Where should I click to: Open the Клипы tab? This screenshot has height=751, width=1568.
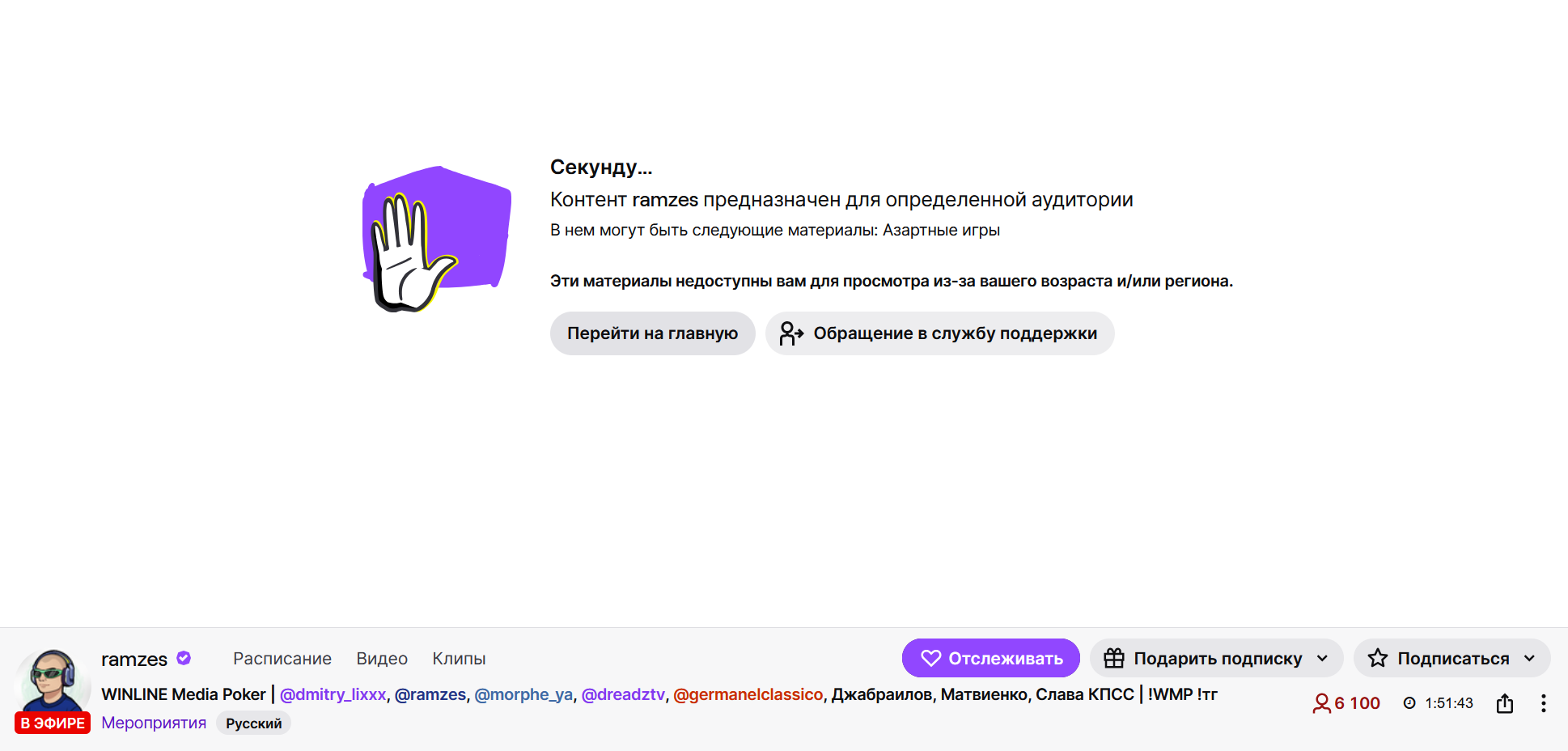tap(459, 659)
